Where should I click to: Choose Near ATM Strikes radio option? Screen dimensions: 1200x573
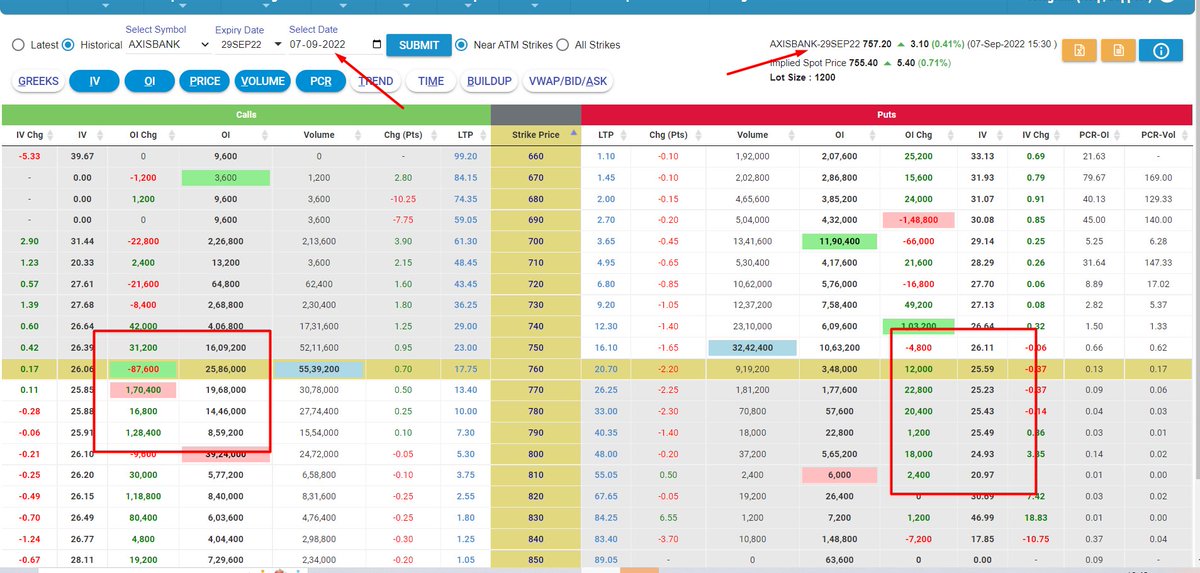point(461,45)
